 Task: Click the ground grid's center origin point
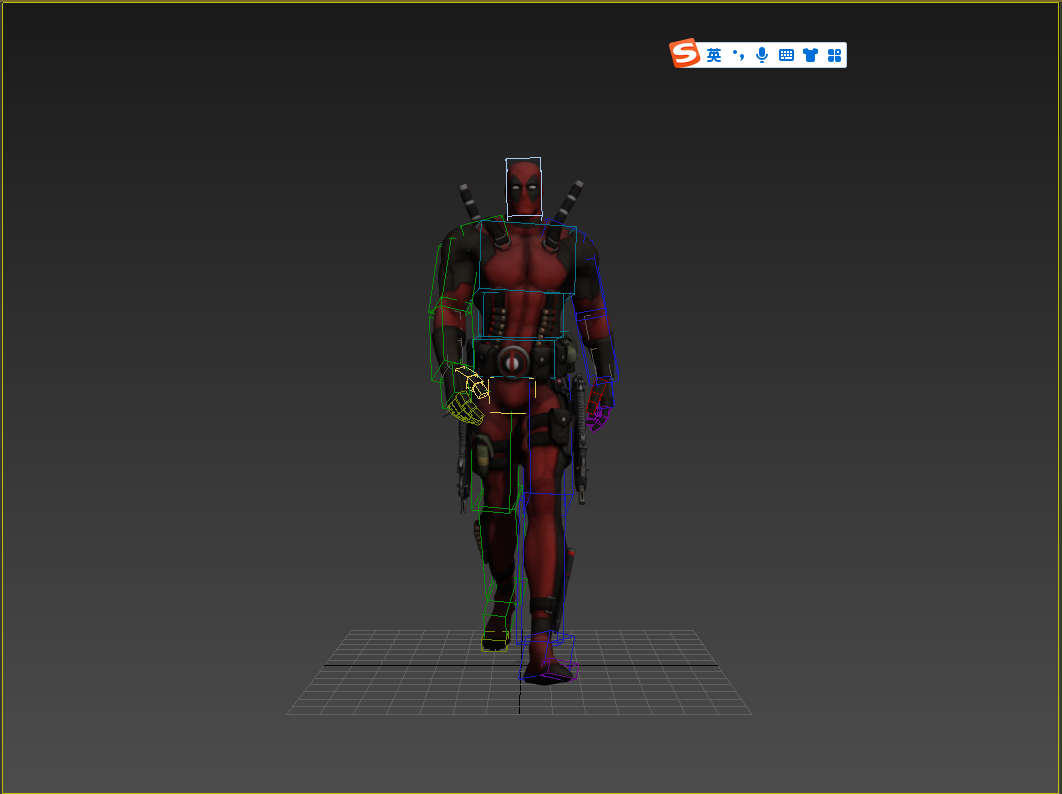(519, 665)
